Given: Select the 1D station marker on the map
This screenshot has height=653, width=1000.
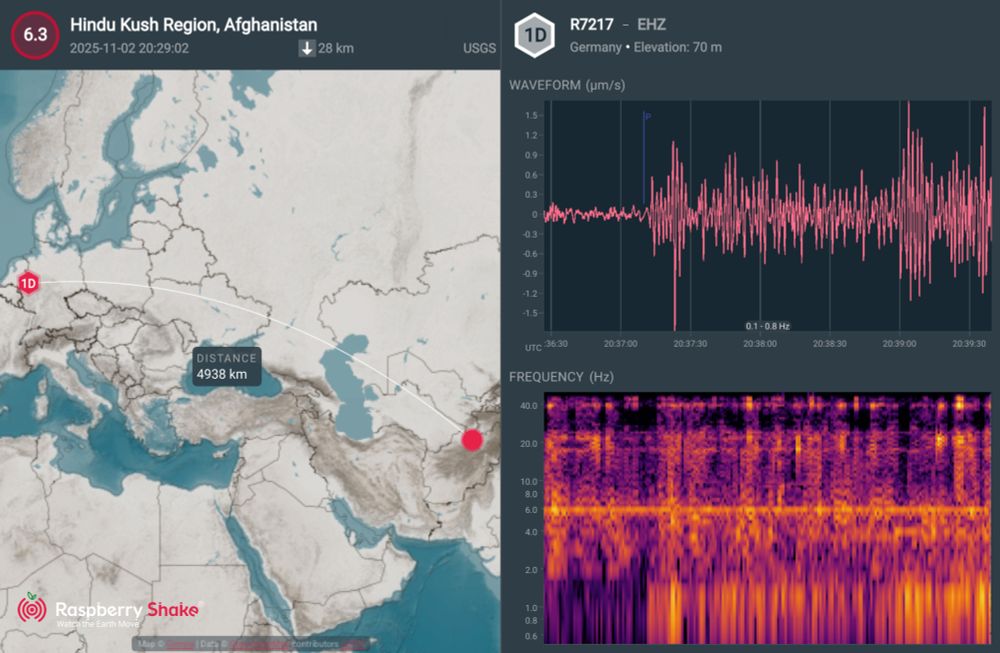Looking at the screenshot, I should pos(27,282).
